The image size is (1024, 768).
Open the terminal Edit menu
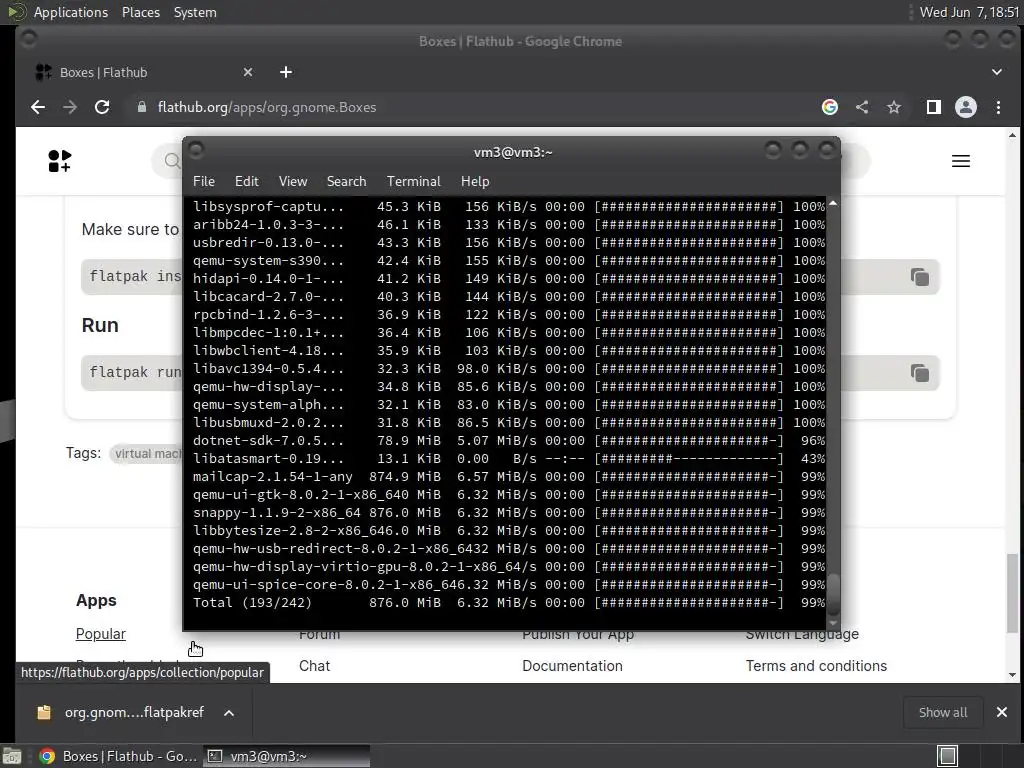tap(246, 182)
